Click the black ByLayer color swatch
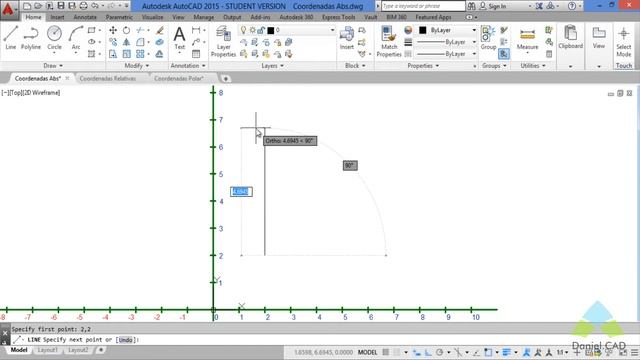 pos(422,30)
